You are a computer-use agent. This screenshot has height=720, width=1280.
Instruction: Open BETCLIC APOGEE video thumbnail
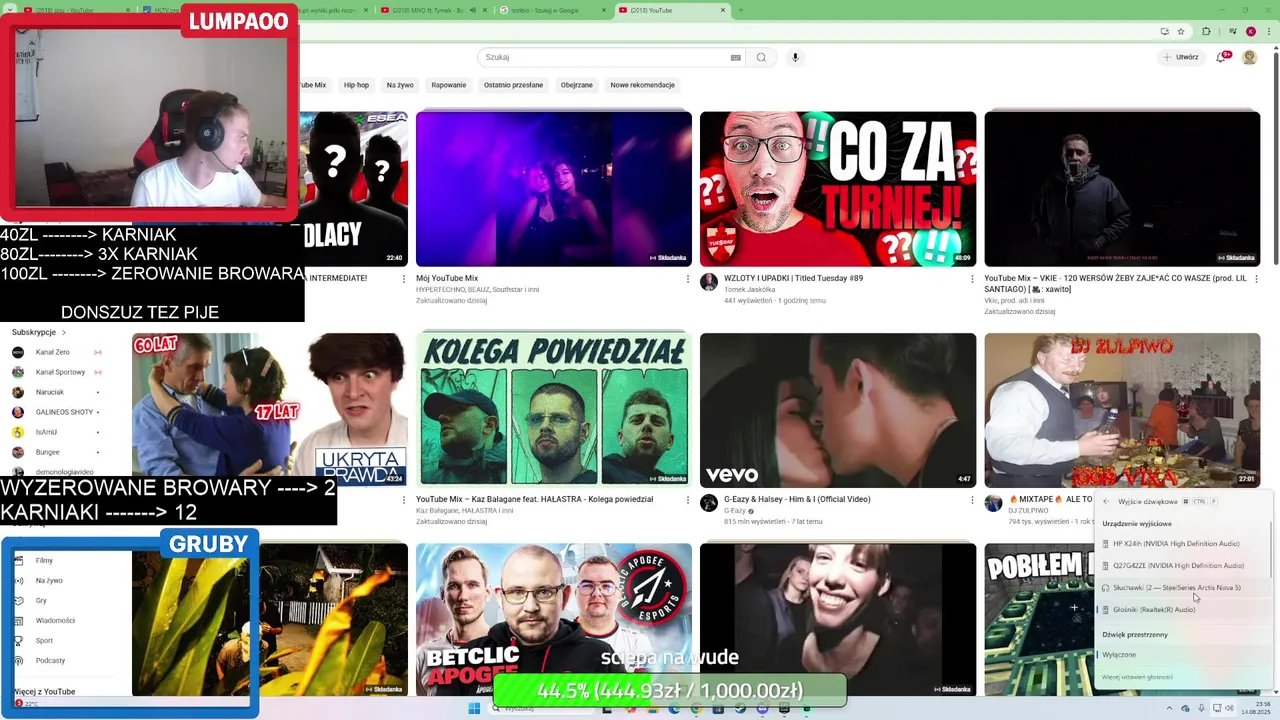554,620
